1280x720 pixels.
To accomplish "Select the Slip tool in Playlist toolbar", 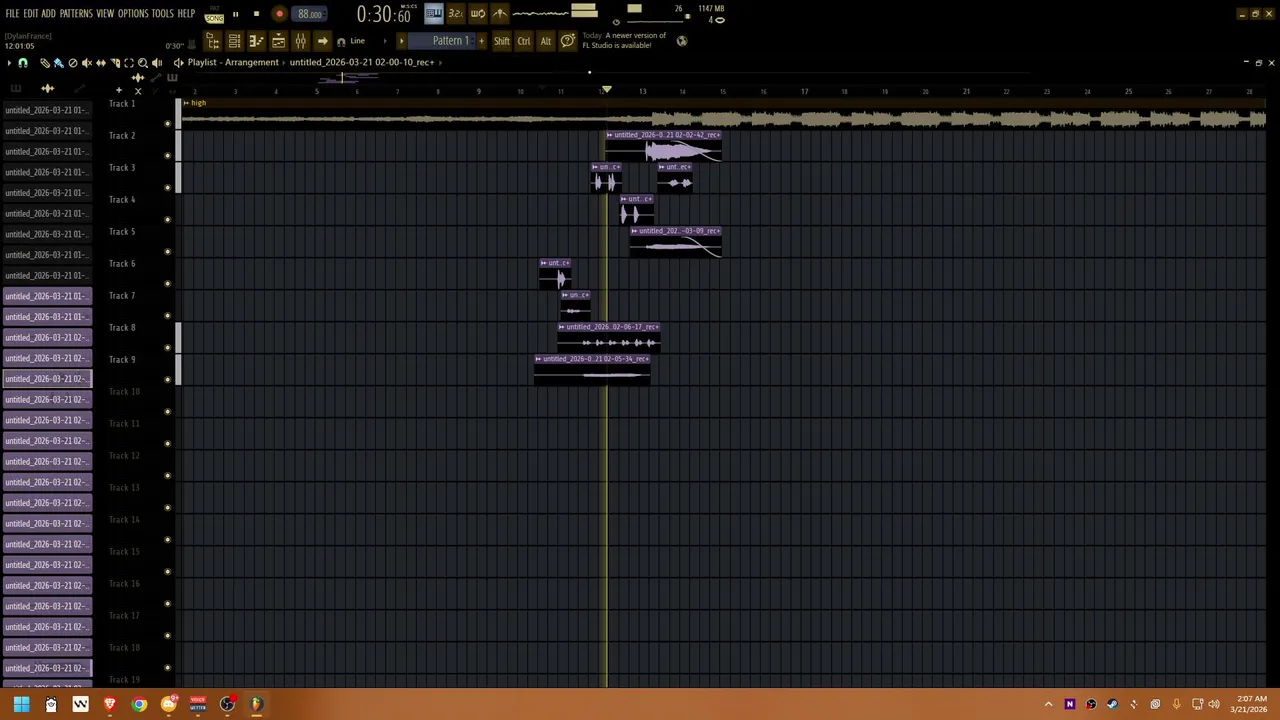I will pyautogui.click(x=100, y=63).
